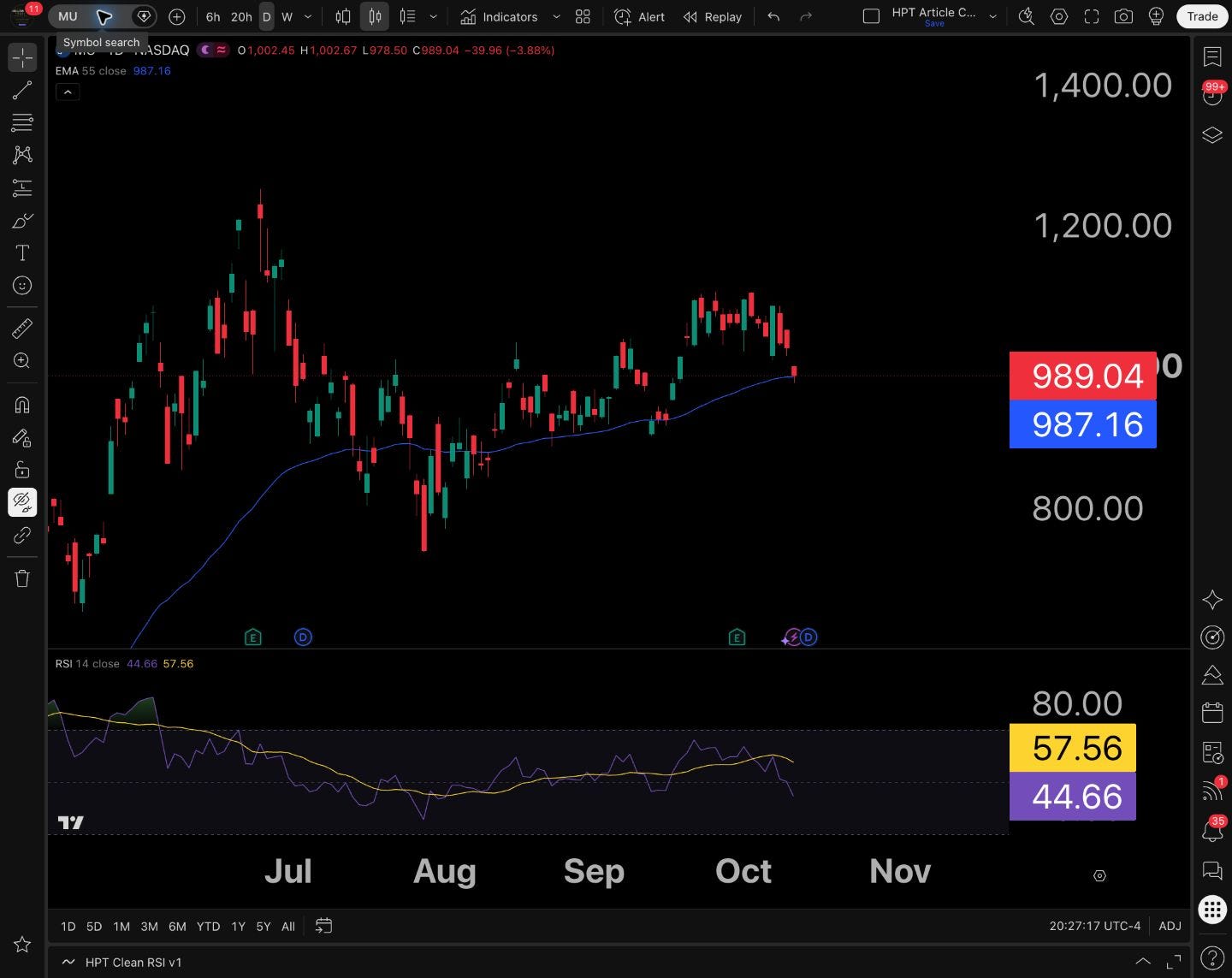Image resolution: width=1232 pixels, height=978 pixels.
Task: Open the quick search lightning icon
Action: (x=1027, y=16)
